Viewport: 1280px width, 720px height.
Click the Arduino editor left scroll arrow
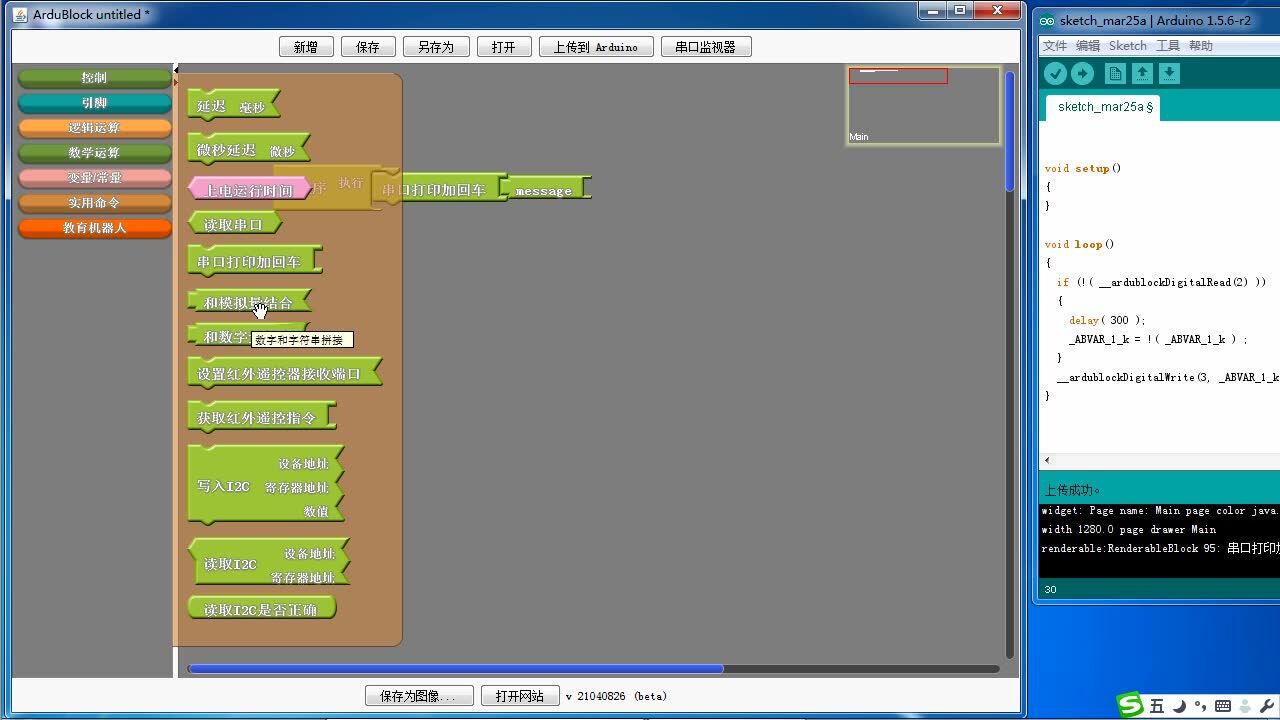click(x=1047, y=461)
